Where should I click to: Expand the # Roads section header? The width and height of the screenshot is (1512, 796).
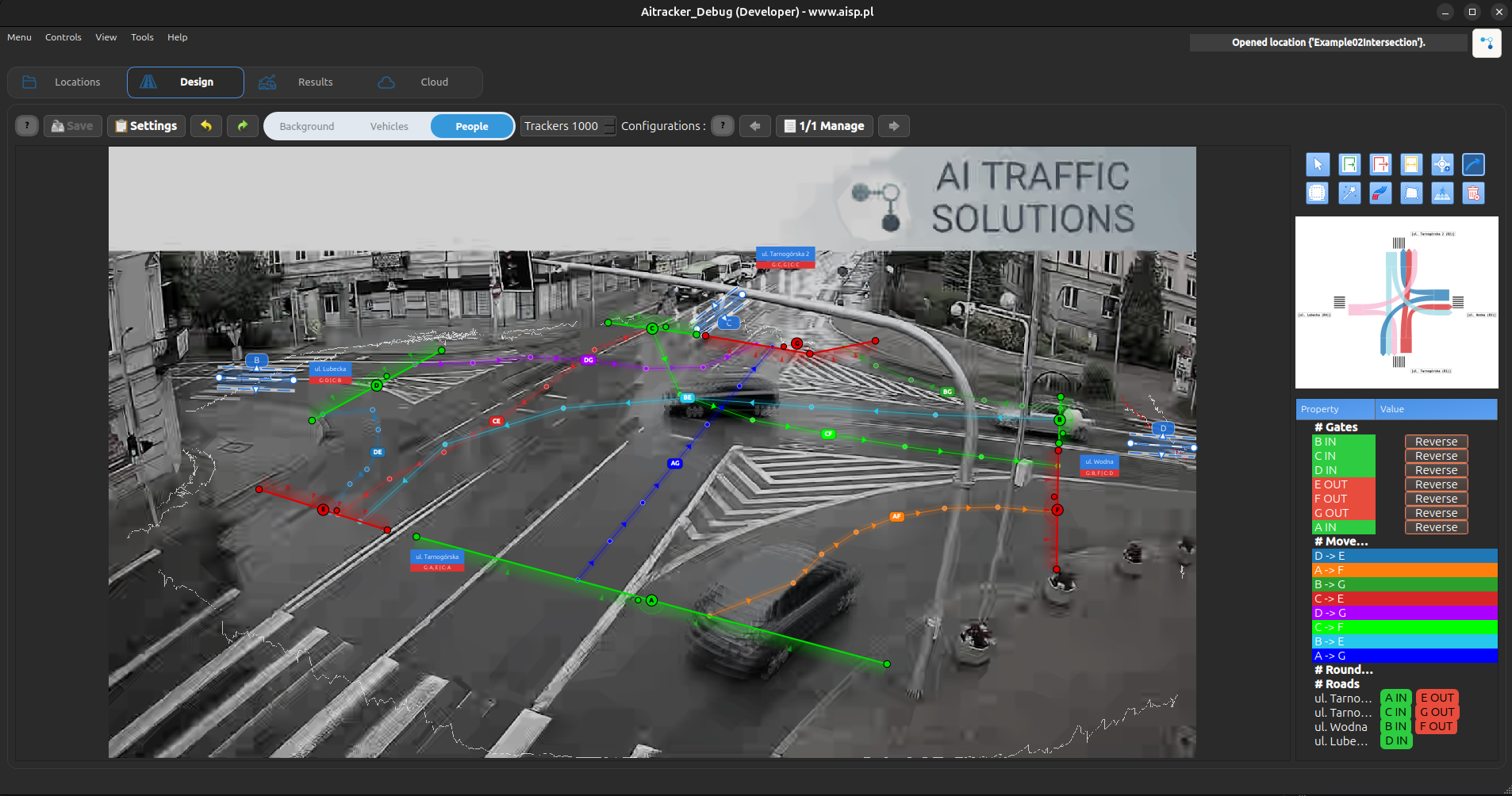[x=1337, y=684]
